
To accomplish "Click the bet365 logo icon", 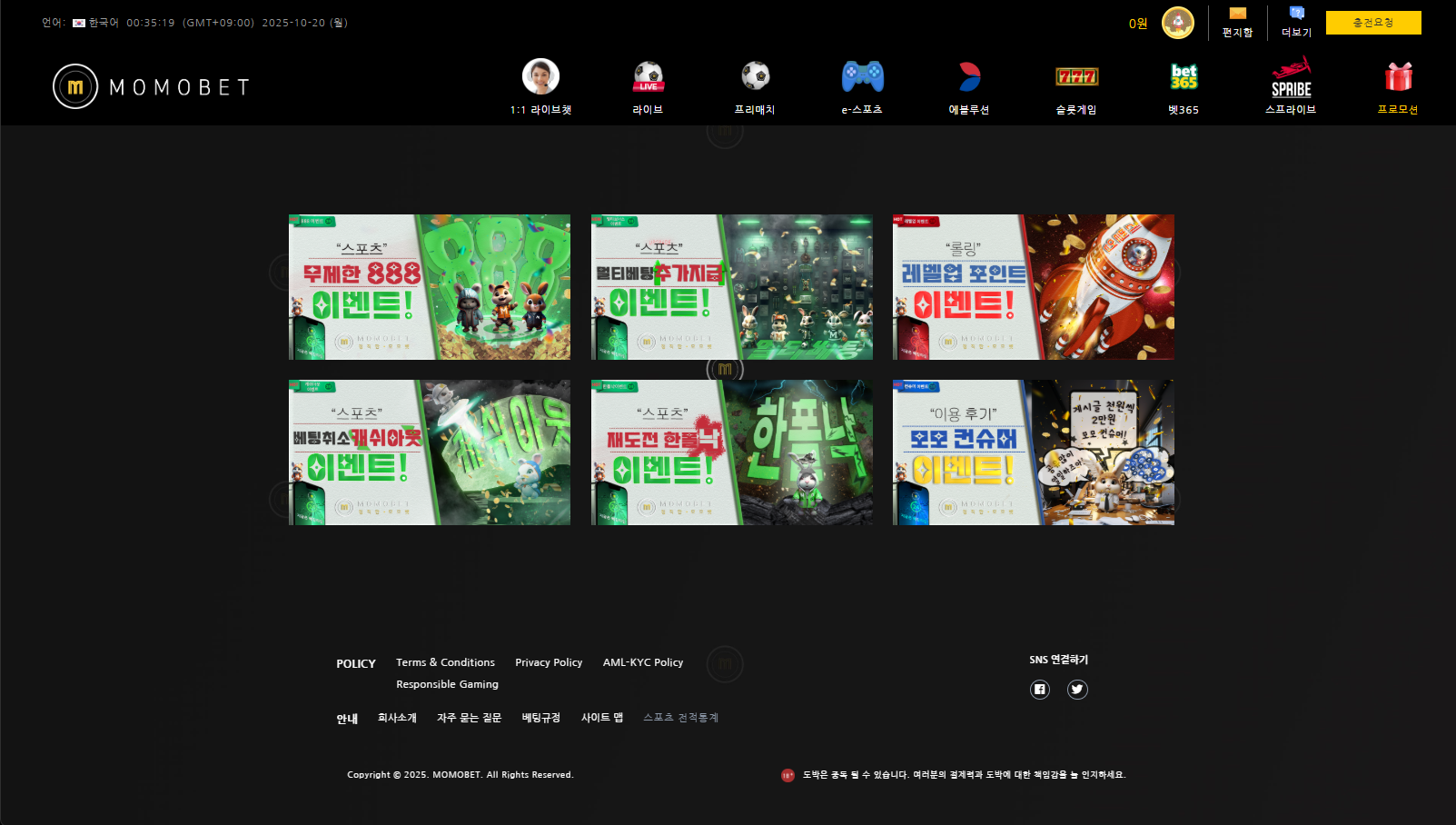I will [1184, 77].
